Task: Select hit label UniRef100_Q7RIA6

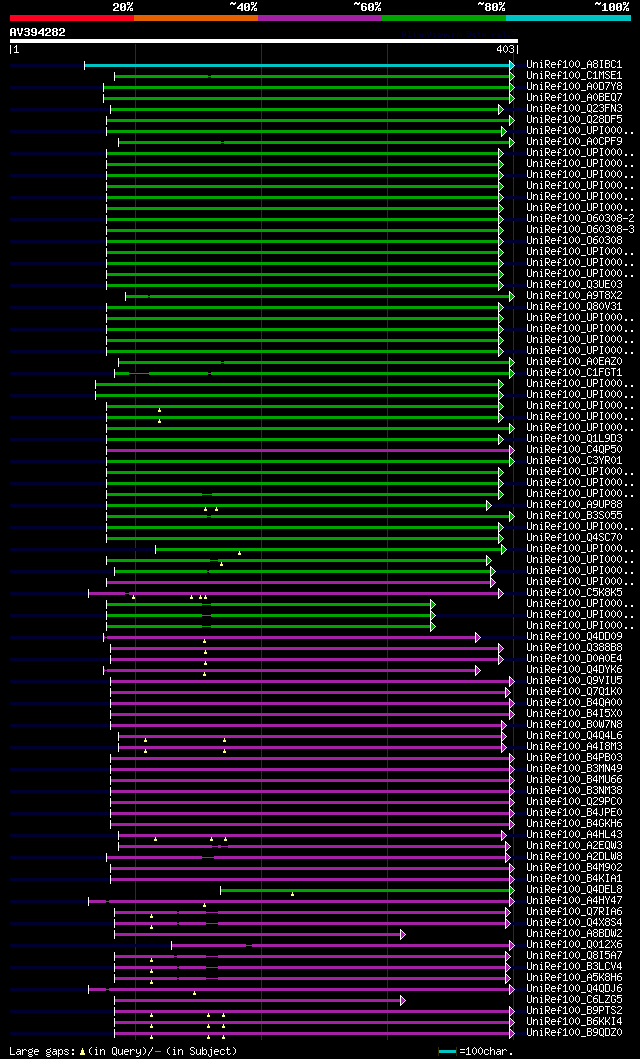Action: pyautogui.click(x=575, y=912)
